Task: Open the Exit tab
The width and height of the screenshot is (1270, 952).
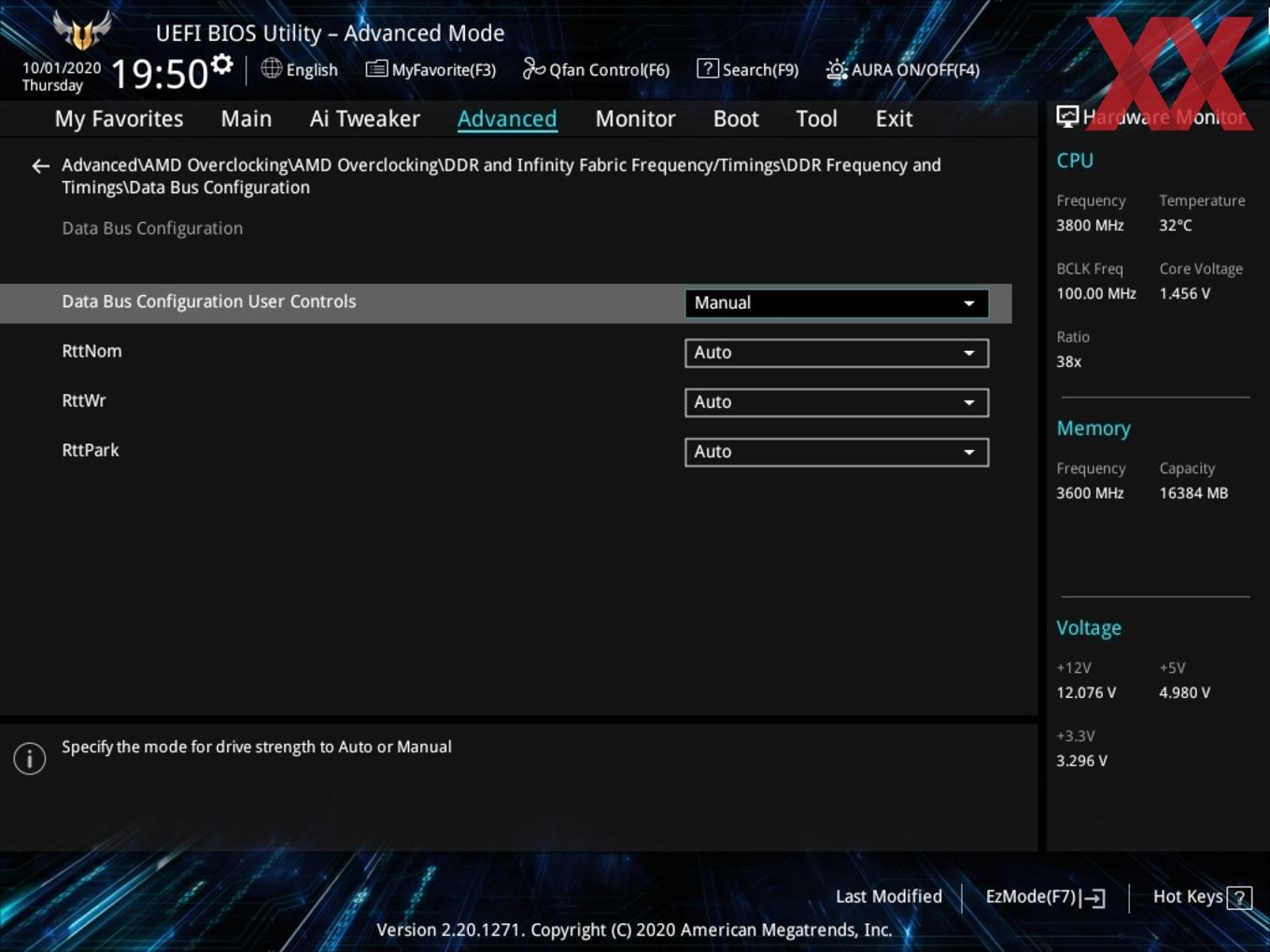Action: click(894, 119)
